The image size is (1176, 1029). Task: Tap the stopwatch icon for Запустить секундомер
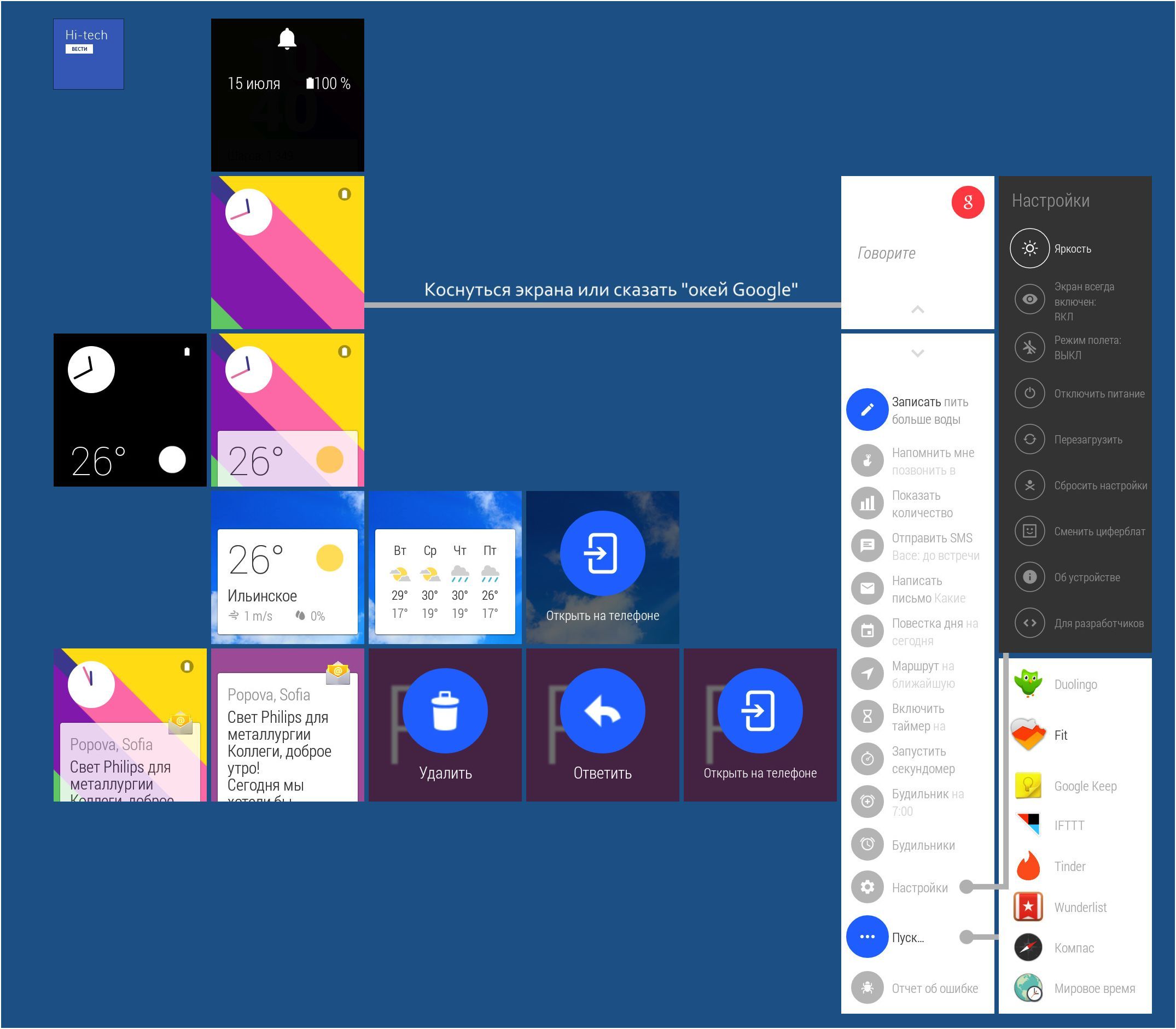(x=868, y=758)
